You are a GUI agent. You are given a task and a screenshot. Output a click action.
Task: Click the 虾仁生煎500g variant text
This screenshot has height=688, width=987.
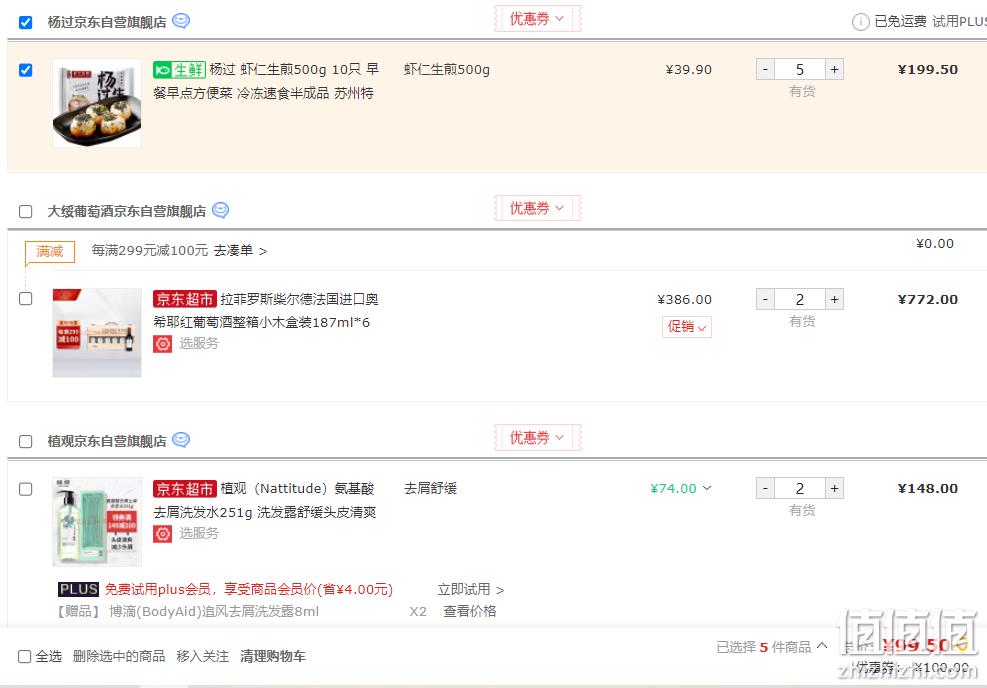point(447,70)
